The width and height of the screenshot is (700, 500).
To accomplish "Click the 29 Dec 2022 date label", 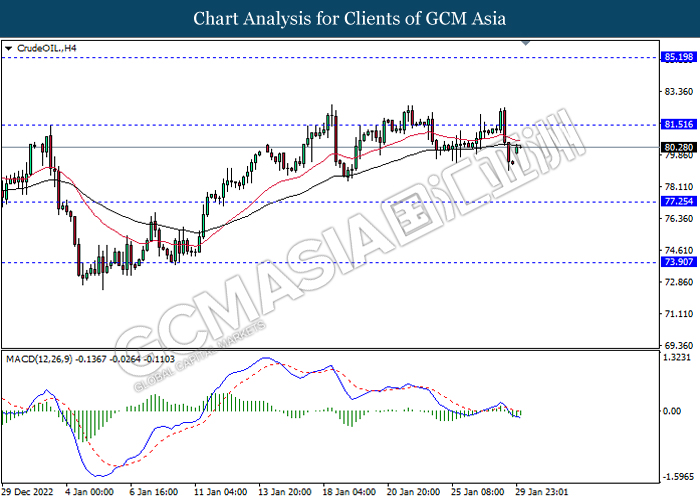I will point(28,492).
